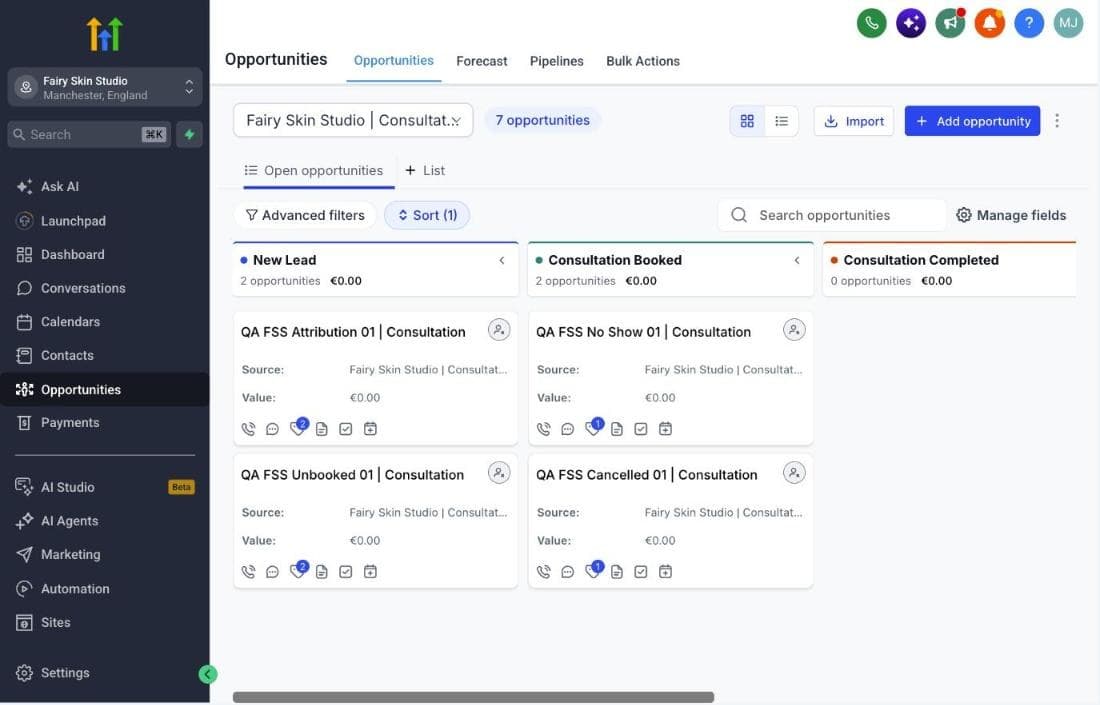Click owner avatar icon on QA FSS Unbooked 01 card
Viewport: 1100px width, 705px height.
point(499,473)
